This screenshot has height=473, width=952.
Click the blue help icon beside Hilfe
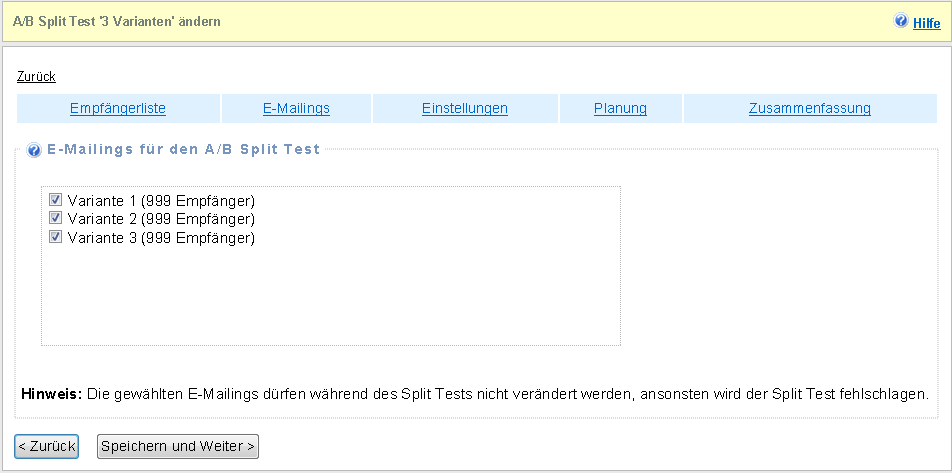[901, 21]
